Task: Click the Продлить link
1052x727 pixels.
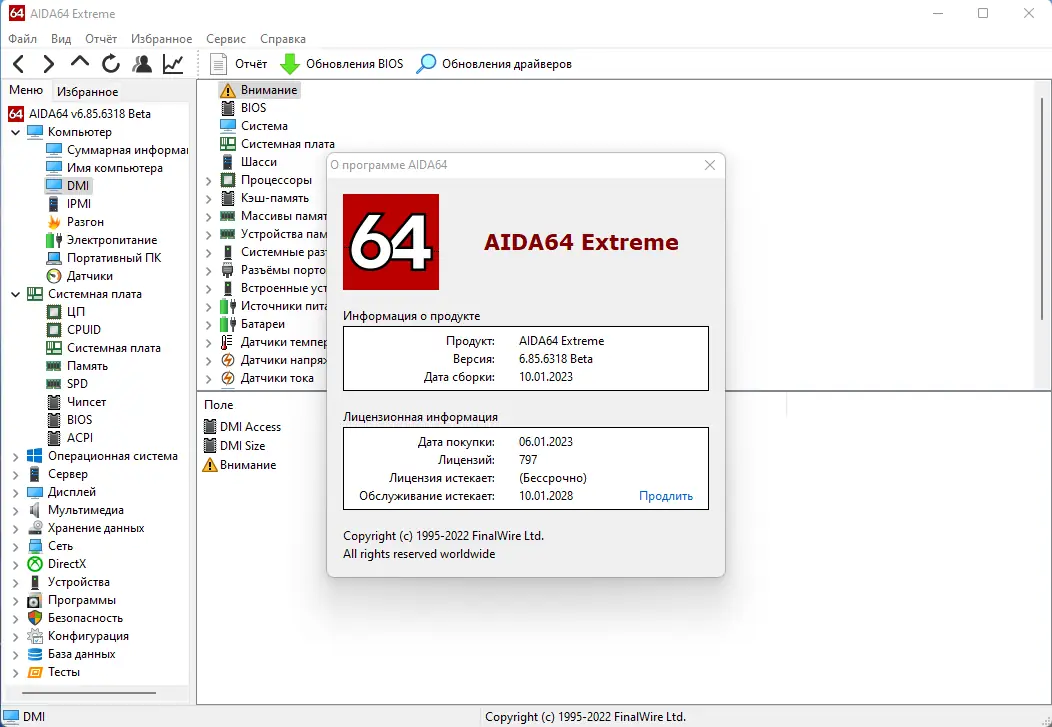Action: pos(666,496)
